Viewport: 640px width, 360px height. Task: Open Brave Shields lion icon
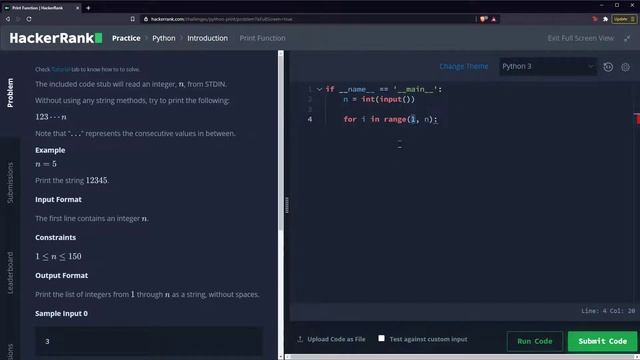484,19
